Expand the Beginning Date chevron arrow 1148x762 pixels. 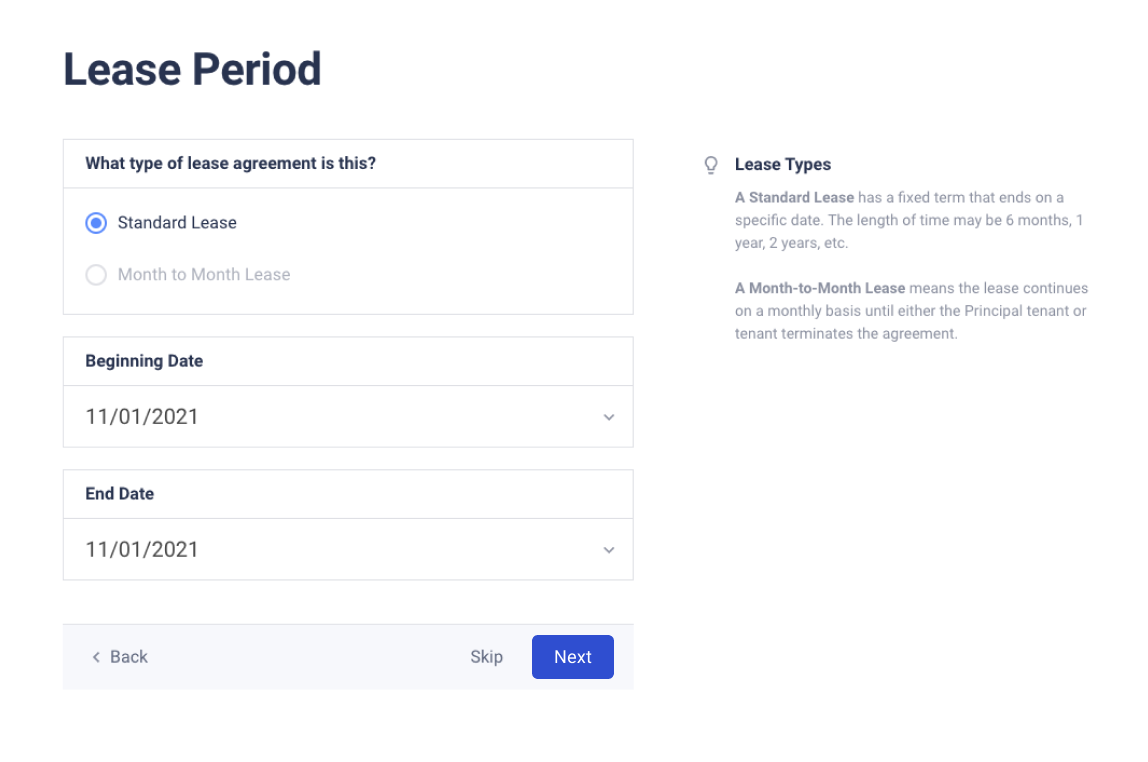coord(608,417)
